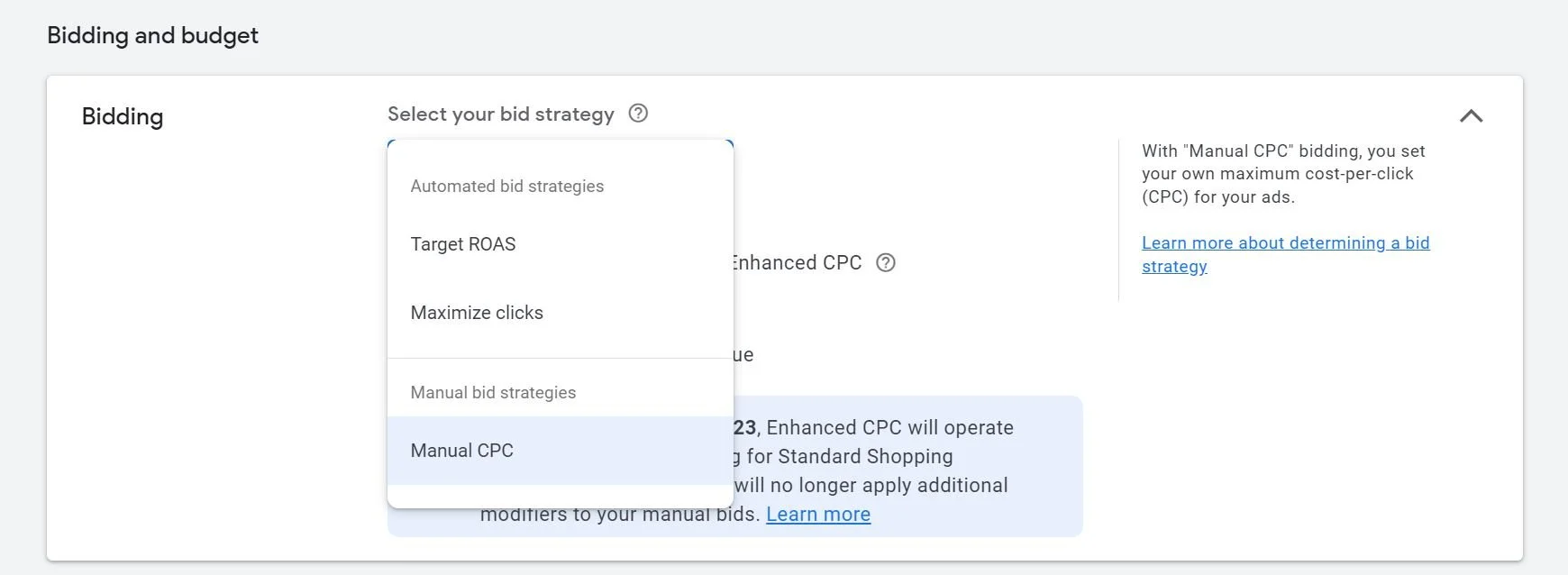
Task: Click "modifiers to your manual bids" notice text
Action: click(620, 516)
